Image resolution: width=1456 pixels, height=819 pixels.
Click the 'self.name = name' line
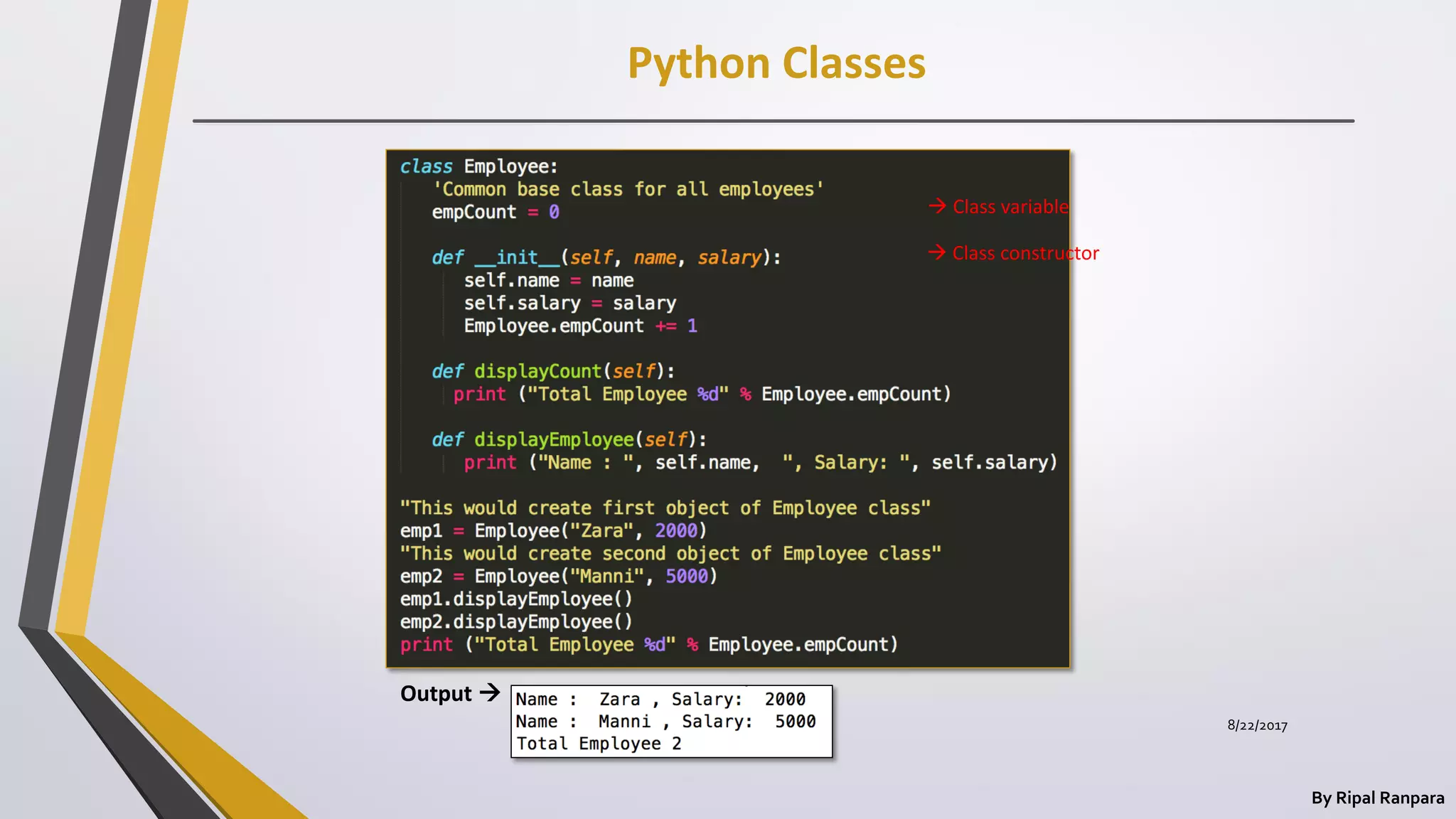pos(549,280)
